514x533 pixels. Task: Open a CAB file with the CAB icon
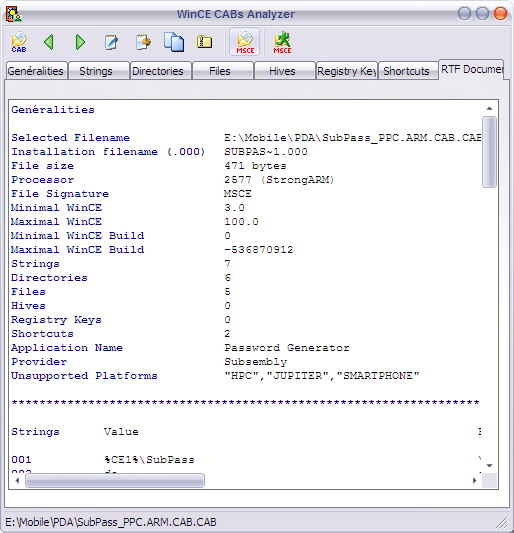19,42
